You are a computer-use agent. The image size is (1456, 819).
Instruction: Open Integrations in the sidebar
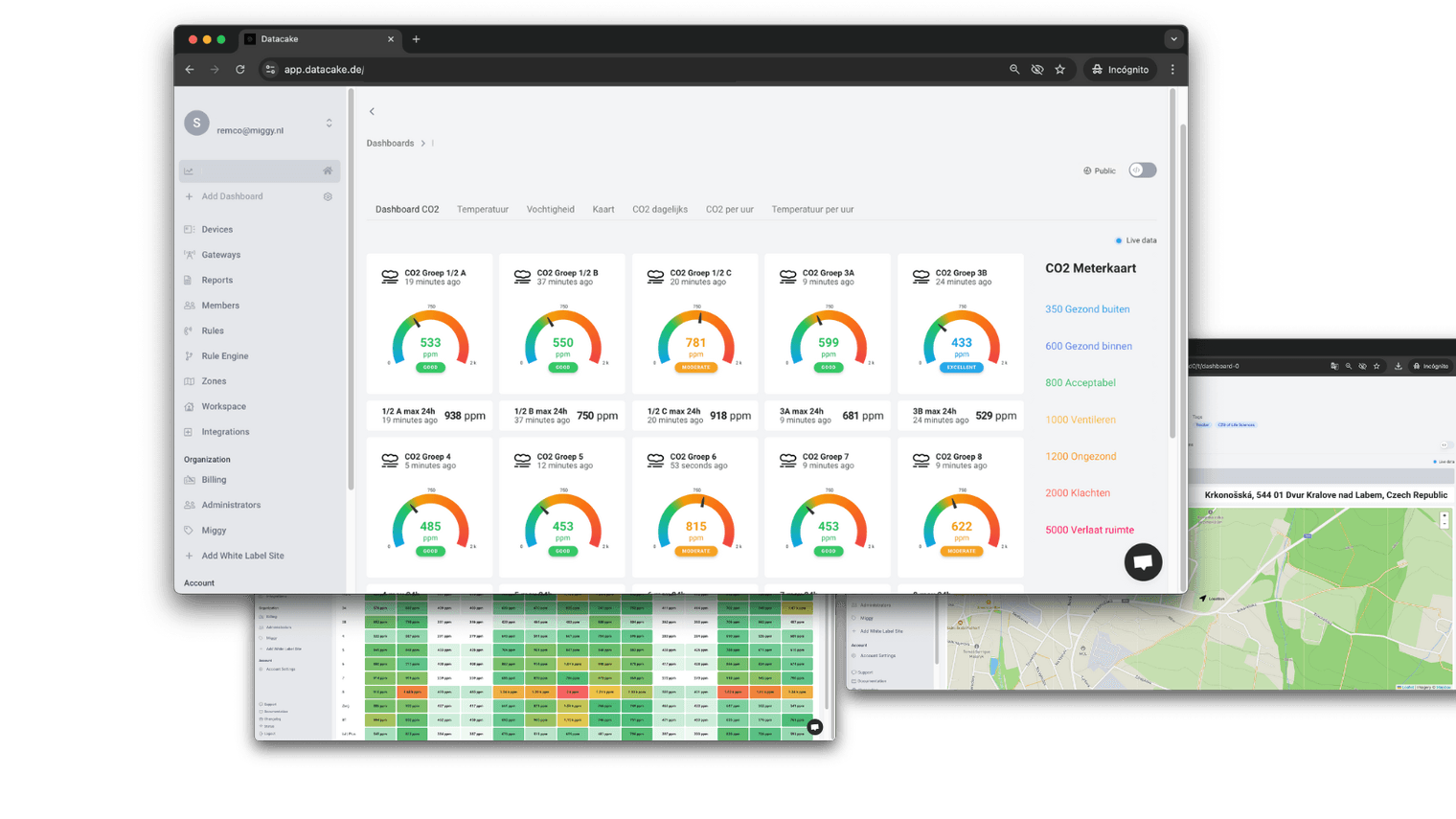[x=225, y=432]
